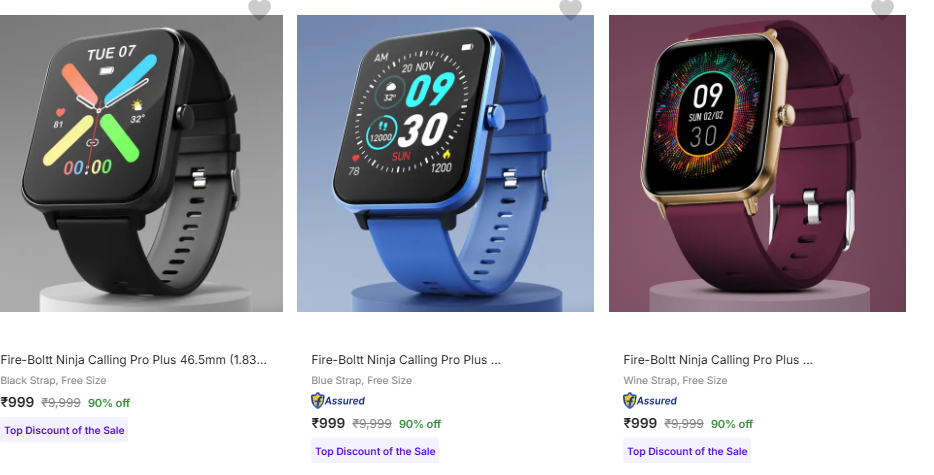Select Black Strap, Free Size subtitle
Viewport: 934px width, 475px height.
(x=53, y=380)
